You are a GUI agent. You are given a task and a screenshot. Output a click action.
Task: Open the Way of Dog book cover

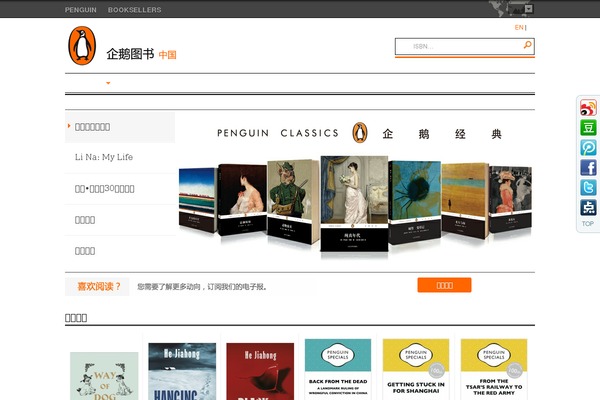[104, 376]
